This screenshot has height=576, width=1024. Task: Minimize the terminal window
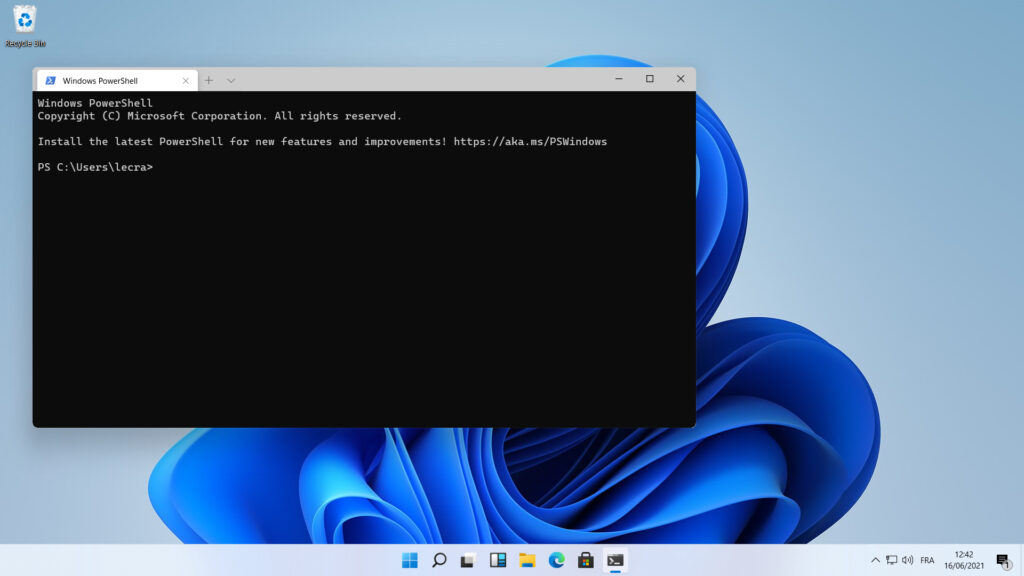coord(618,78)
